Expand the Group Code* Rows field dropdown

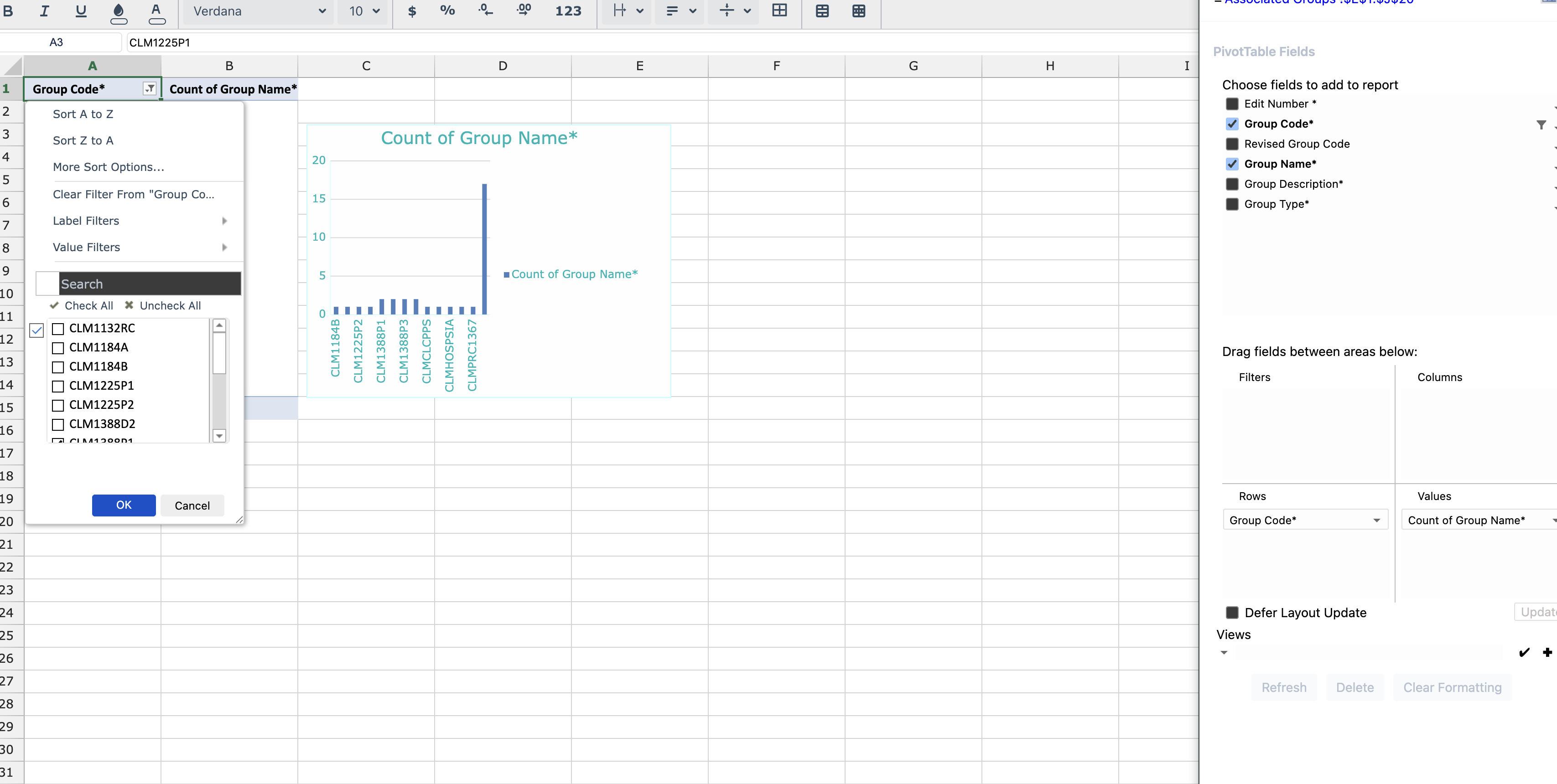pos(1376,520)
